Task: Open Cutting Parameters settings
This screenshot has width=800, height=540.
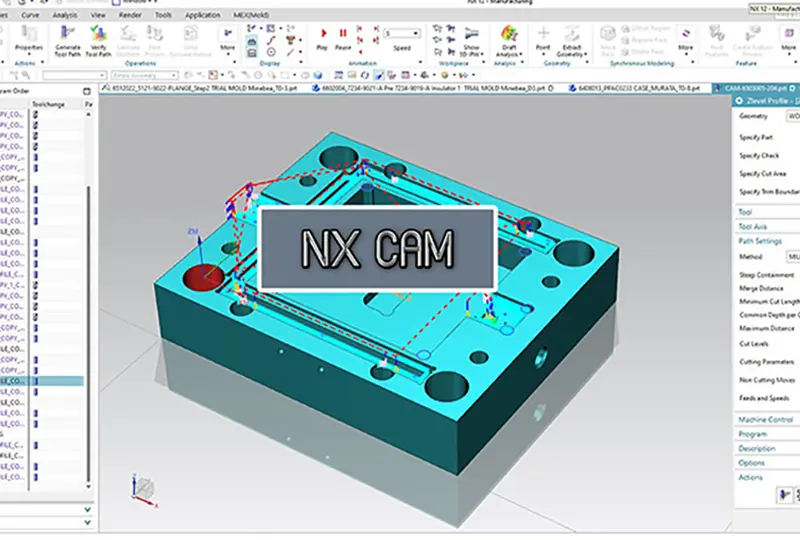Action: point(766,362)
